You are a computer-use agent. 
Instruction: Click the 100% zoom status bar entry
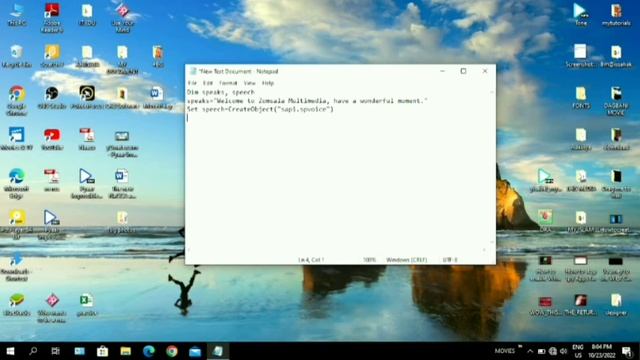point(369,260)
